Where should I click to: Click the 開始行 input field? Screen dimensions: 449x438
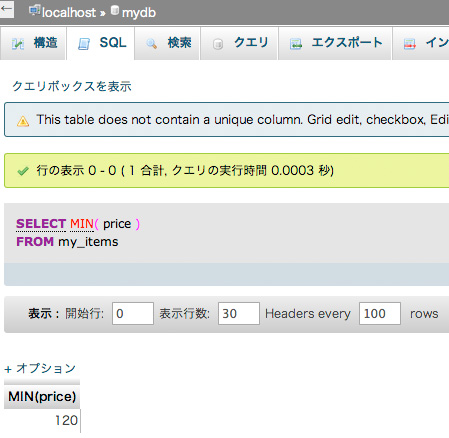tap(133, 313)
